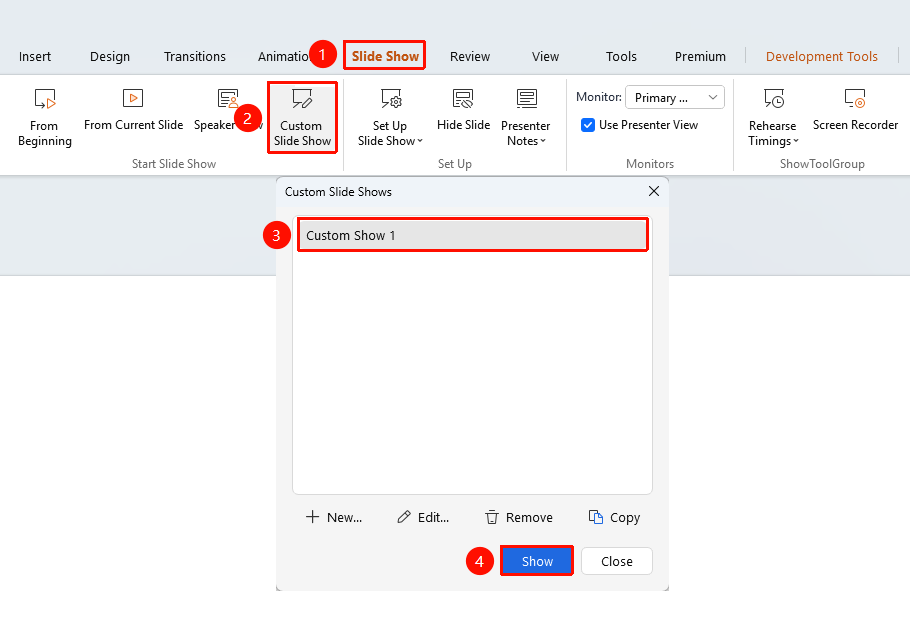Create a New custom show
Screen dimensions: 910x629
tap(334, 517)
